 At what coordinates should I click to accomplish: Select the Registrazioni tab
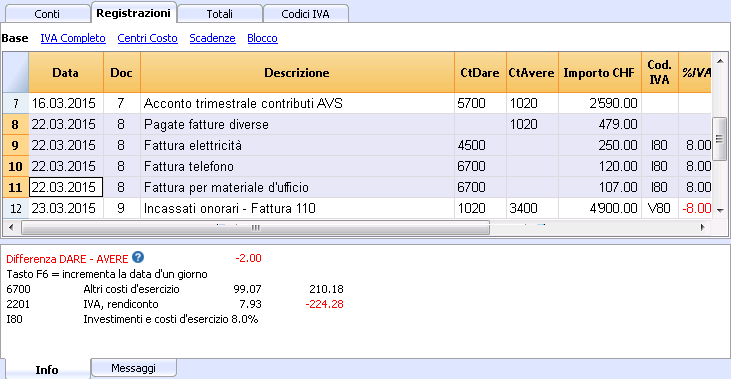click(133, 13)
